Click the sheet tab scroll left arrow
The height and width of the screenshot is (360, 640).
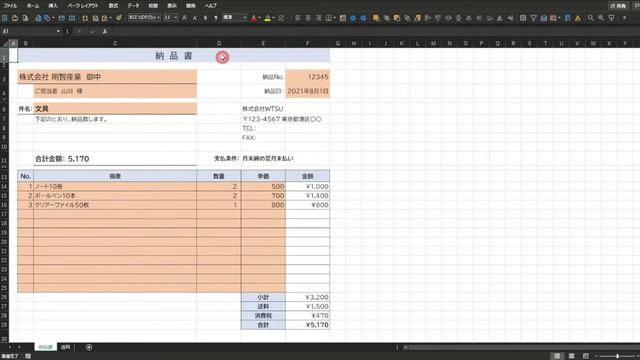tap(9, 347)
